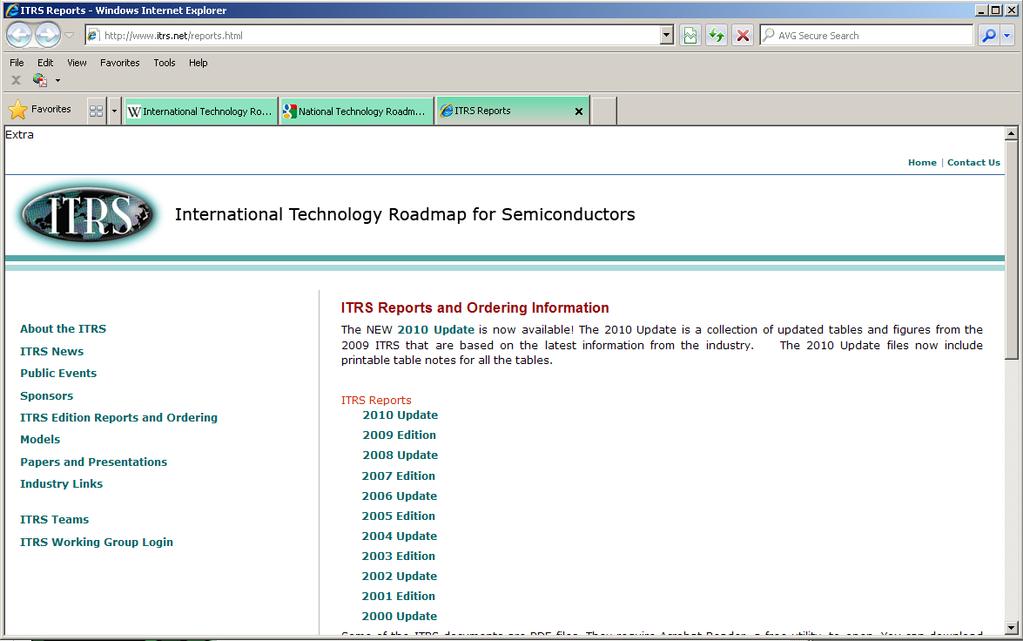Open the 2008 Update report
This screenshot has height=641, width=1023.
(x=400, y=455)
